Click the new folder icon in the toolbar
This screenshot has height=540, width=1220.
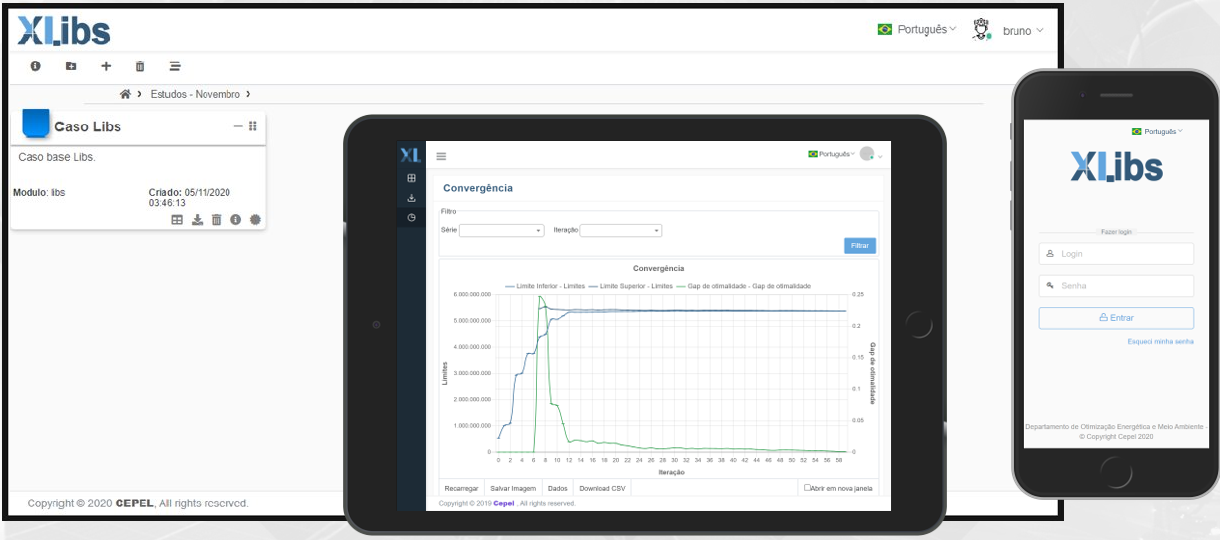click(71, 66)
